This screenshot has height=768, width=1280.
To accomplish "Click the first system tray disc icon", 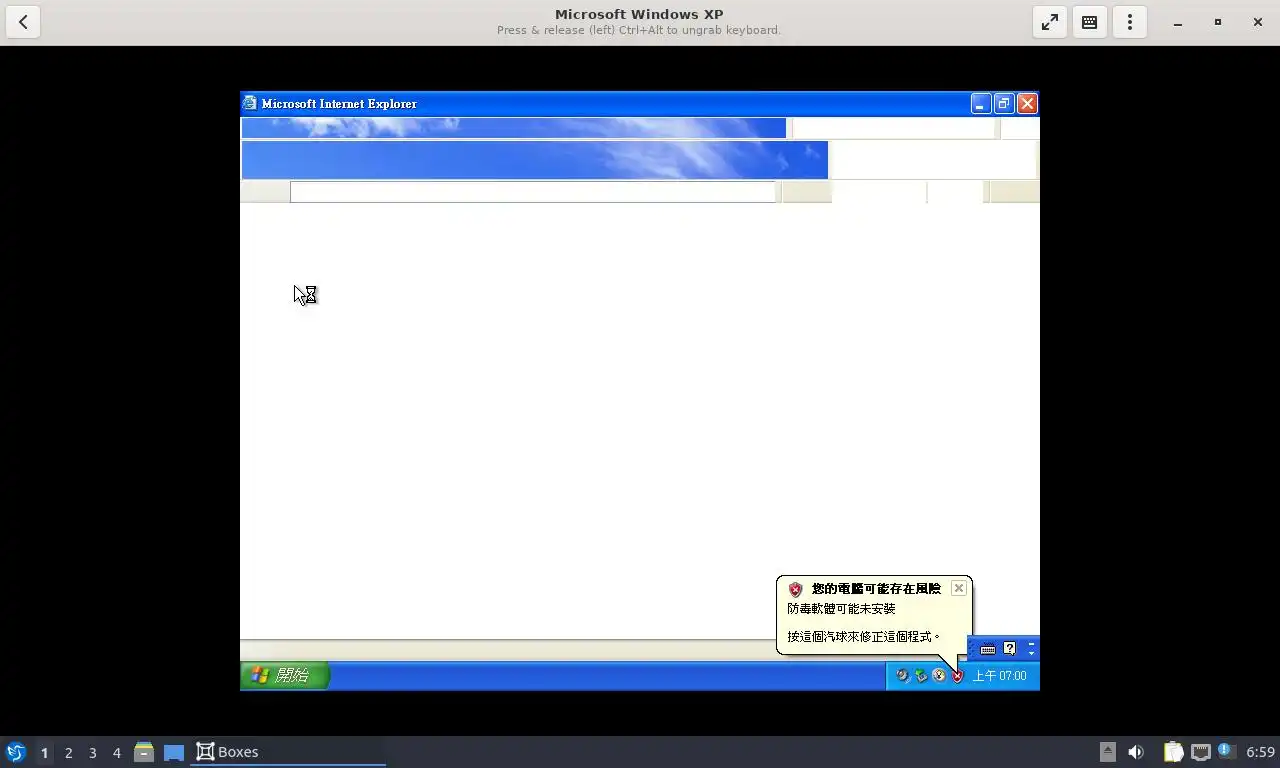I will pos(903,676).
